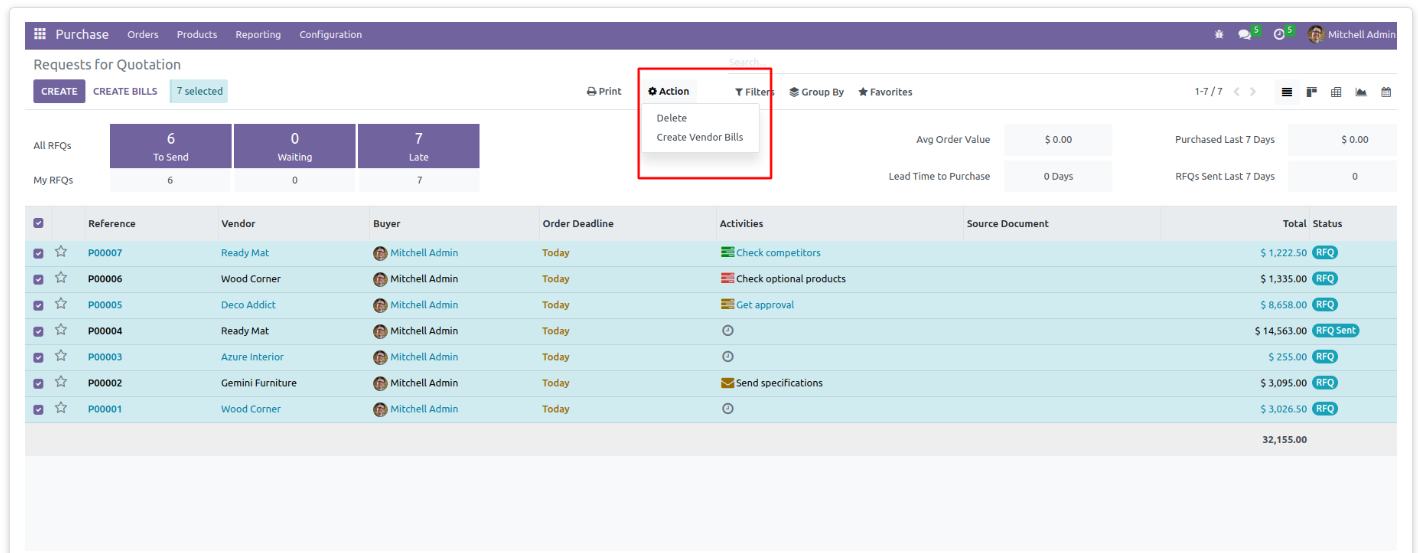Open the Favorites dropdown
This screenshot has width=1418, height=553.
click(x=885, y=92)
